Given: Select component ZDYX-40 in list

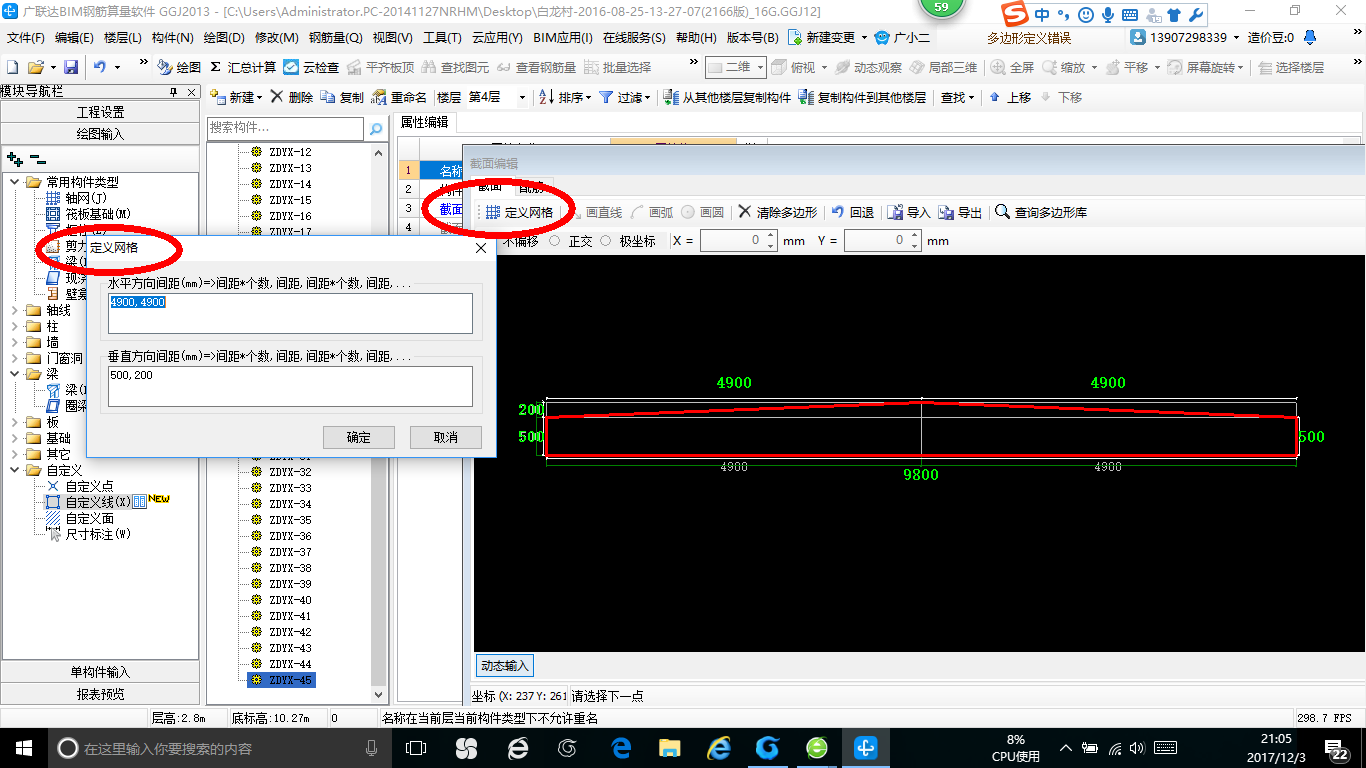Looking at the screenshot, I should (x=290, y=600).
